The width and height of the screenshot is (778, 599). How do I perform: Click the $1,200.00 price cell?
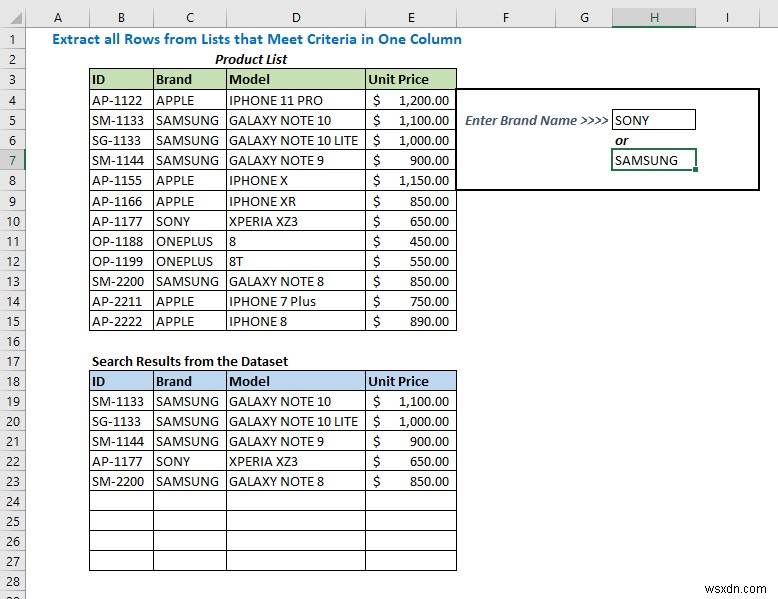pos(411,100)
